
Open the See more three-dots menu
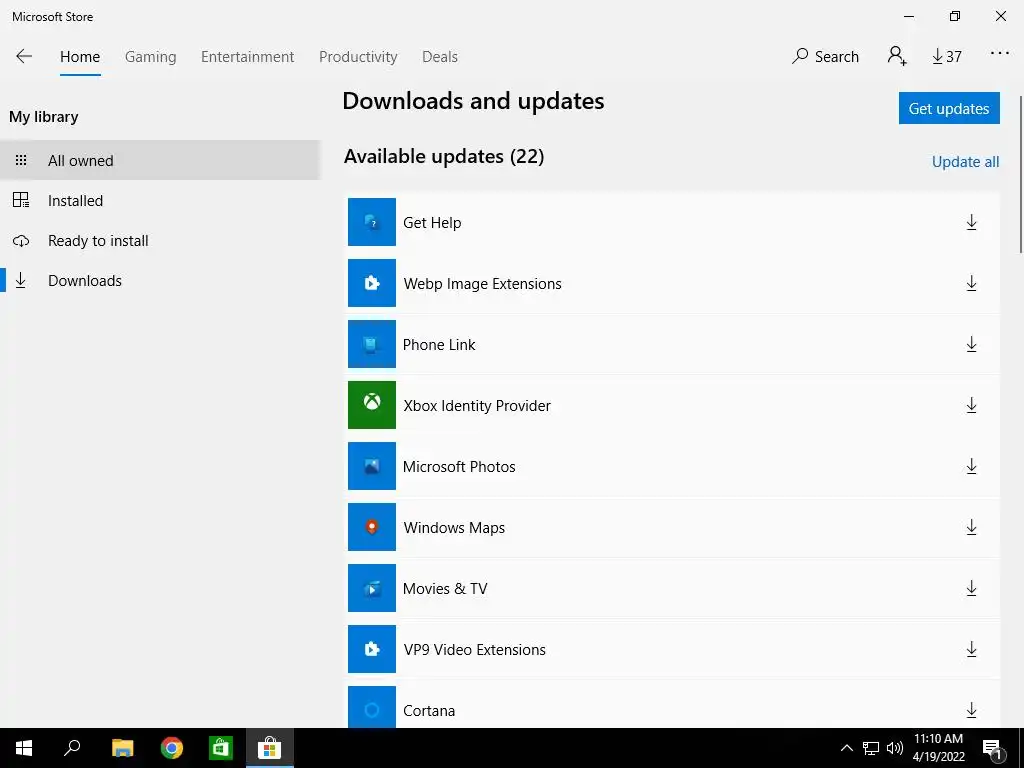click(x=1000, y=54)
